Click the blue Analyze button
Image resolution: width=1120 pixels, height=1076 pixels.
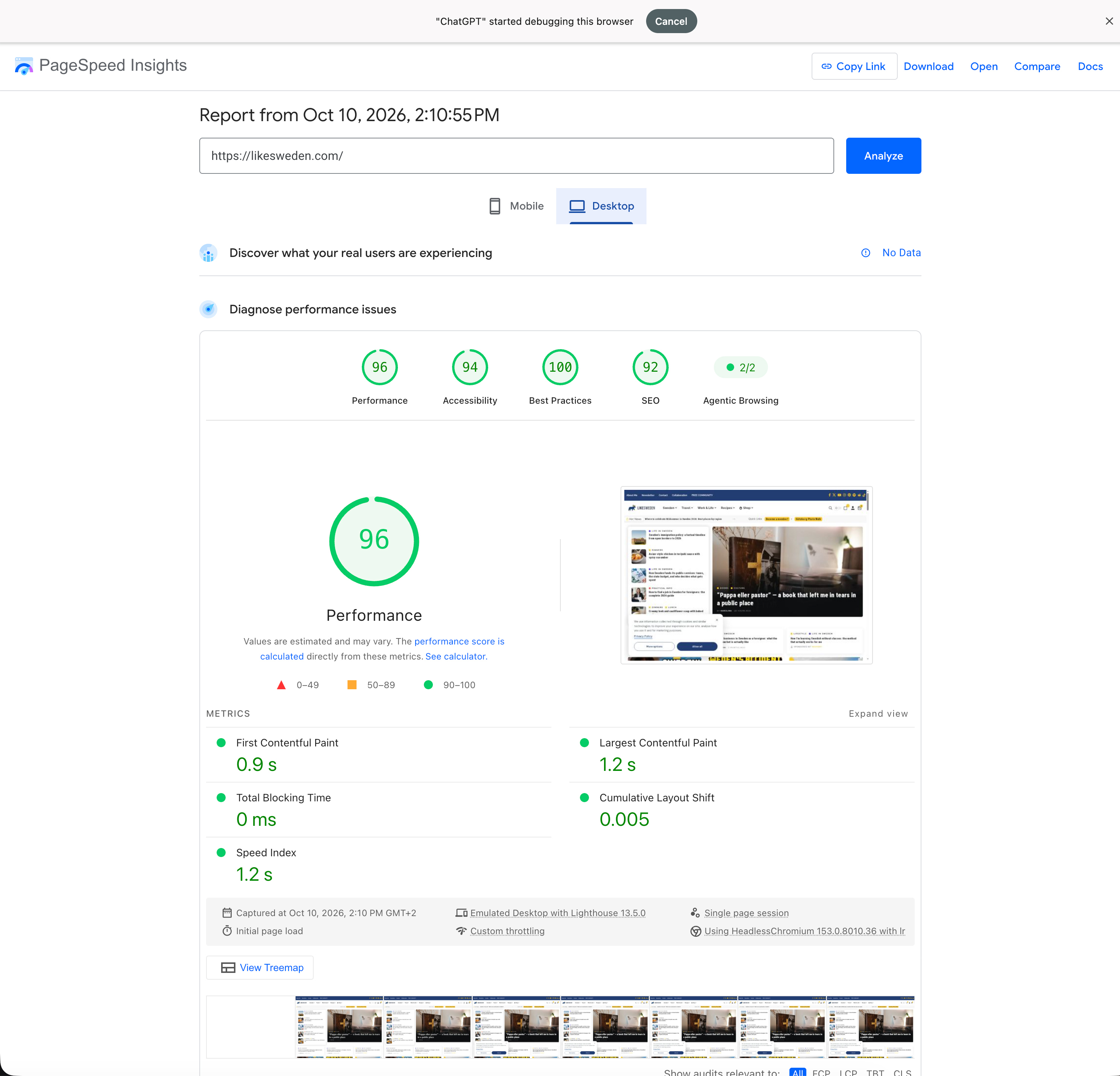coord(883,155)
